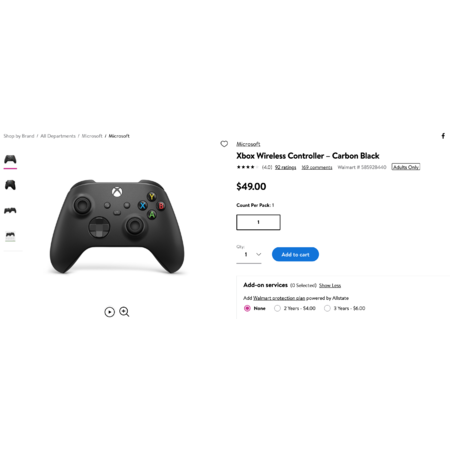Go to All Departments breadcrumb

pyautogui.click(x=58, y=136)
